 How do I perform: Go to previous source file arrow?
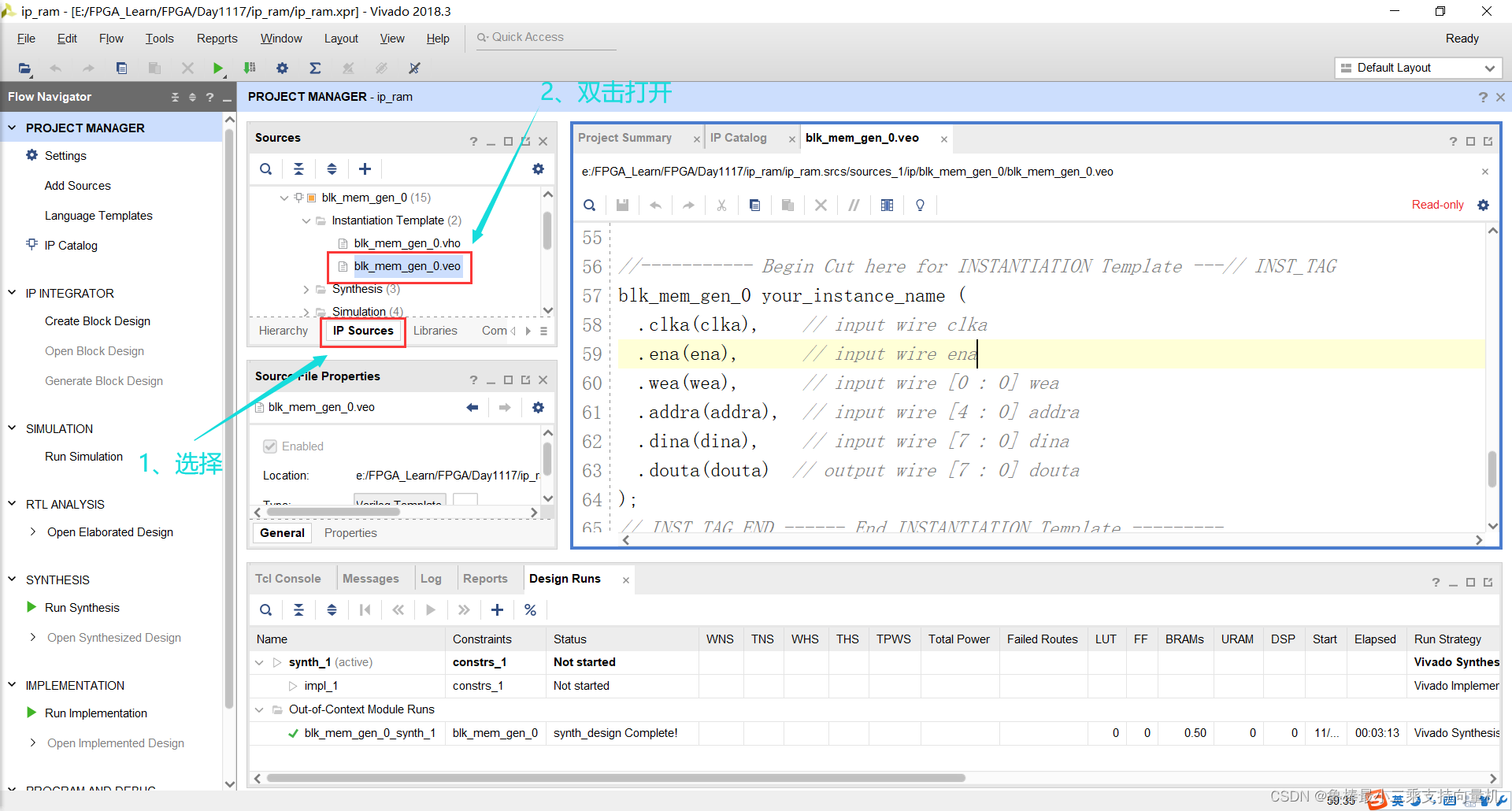(472, 407)
